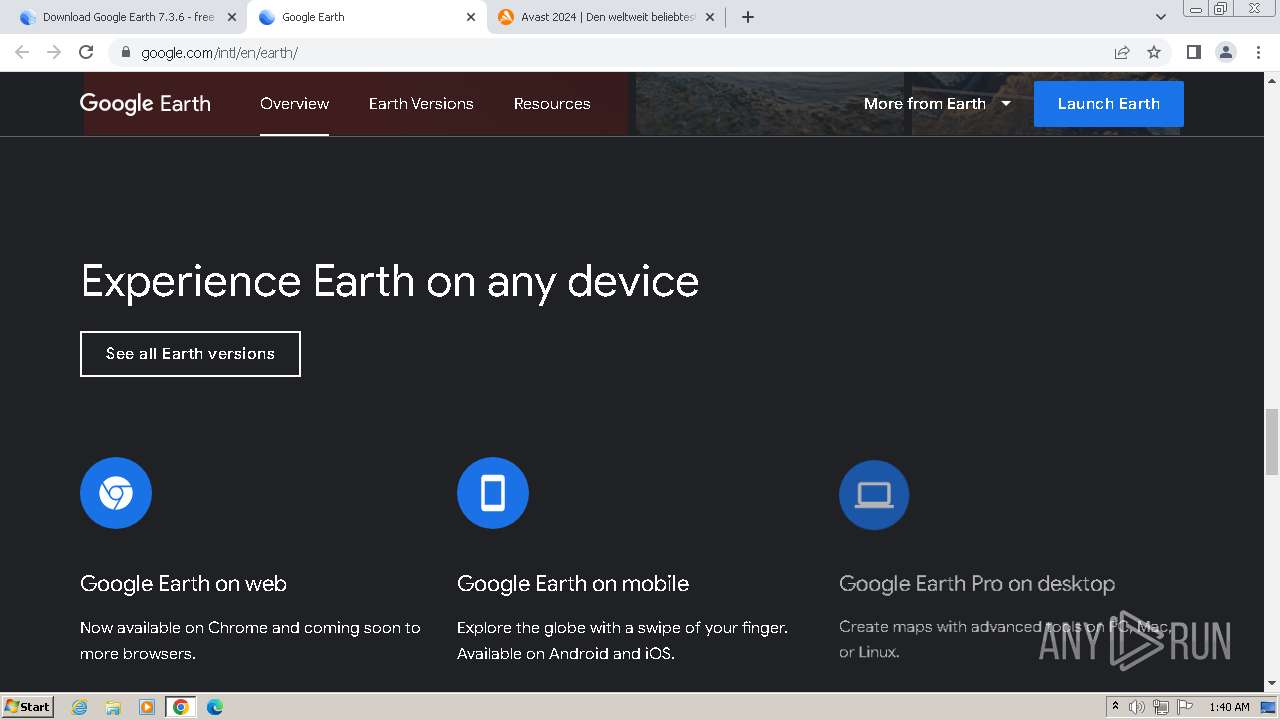Image resolution: width=1280 pixels, height=720 pixels.
Task: Click the 'Explore the globe with a swipe' description
Action: click(x=622, y=641)
